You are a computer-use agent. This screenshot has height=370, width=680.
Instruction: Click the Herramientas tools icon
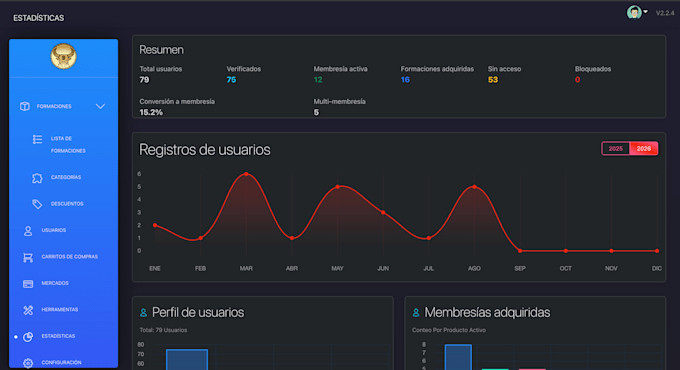click(28, 310)
